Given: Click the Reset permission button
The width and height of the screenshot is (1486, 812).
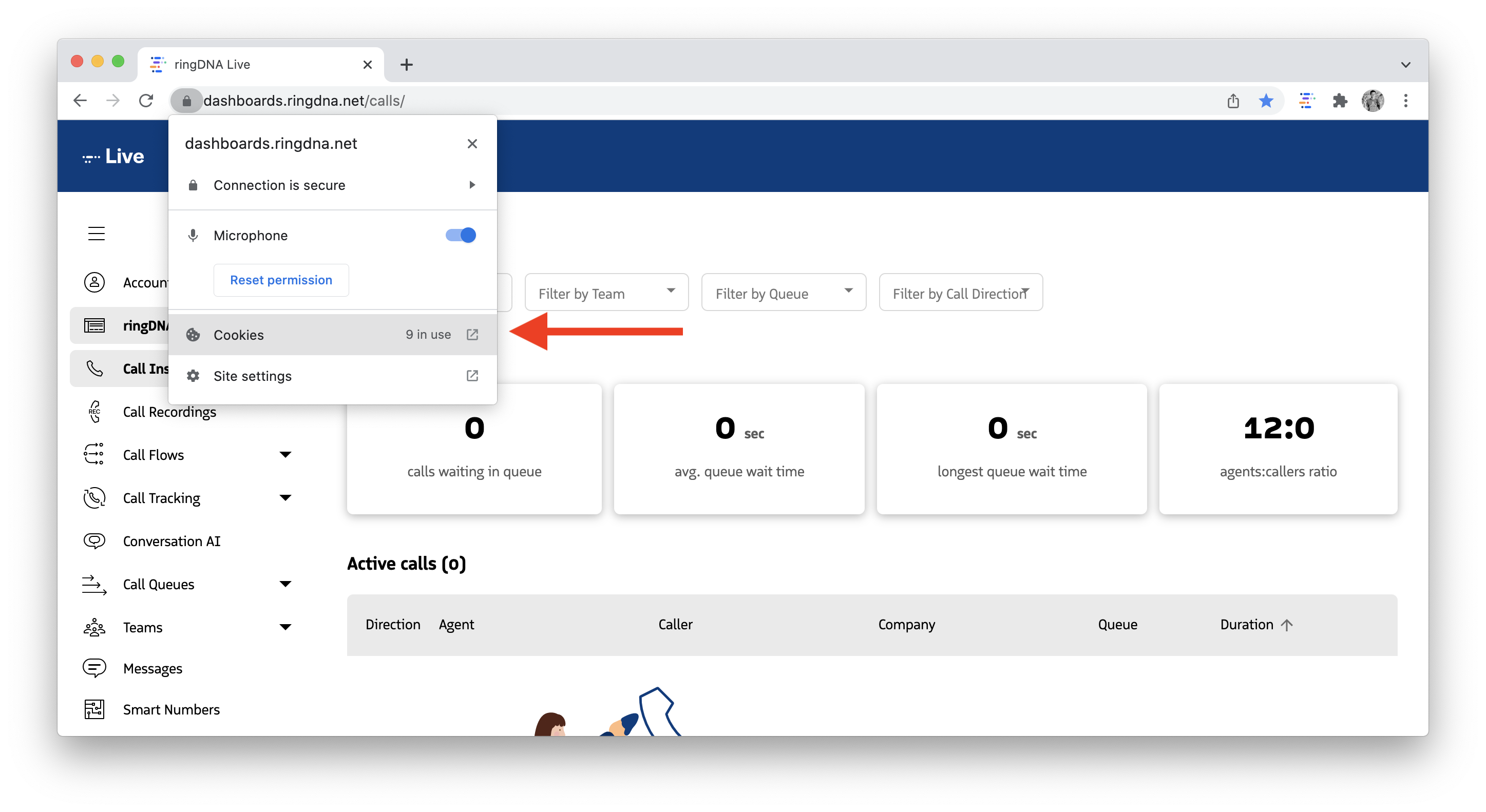Looking at the screenshot, I should click(x=281, y=280).
